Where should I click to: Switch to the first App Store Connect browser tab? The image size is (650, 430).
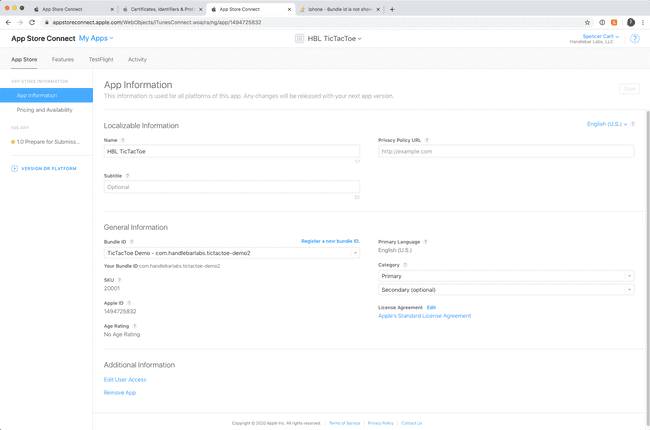click(x=73, y=9)
